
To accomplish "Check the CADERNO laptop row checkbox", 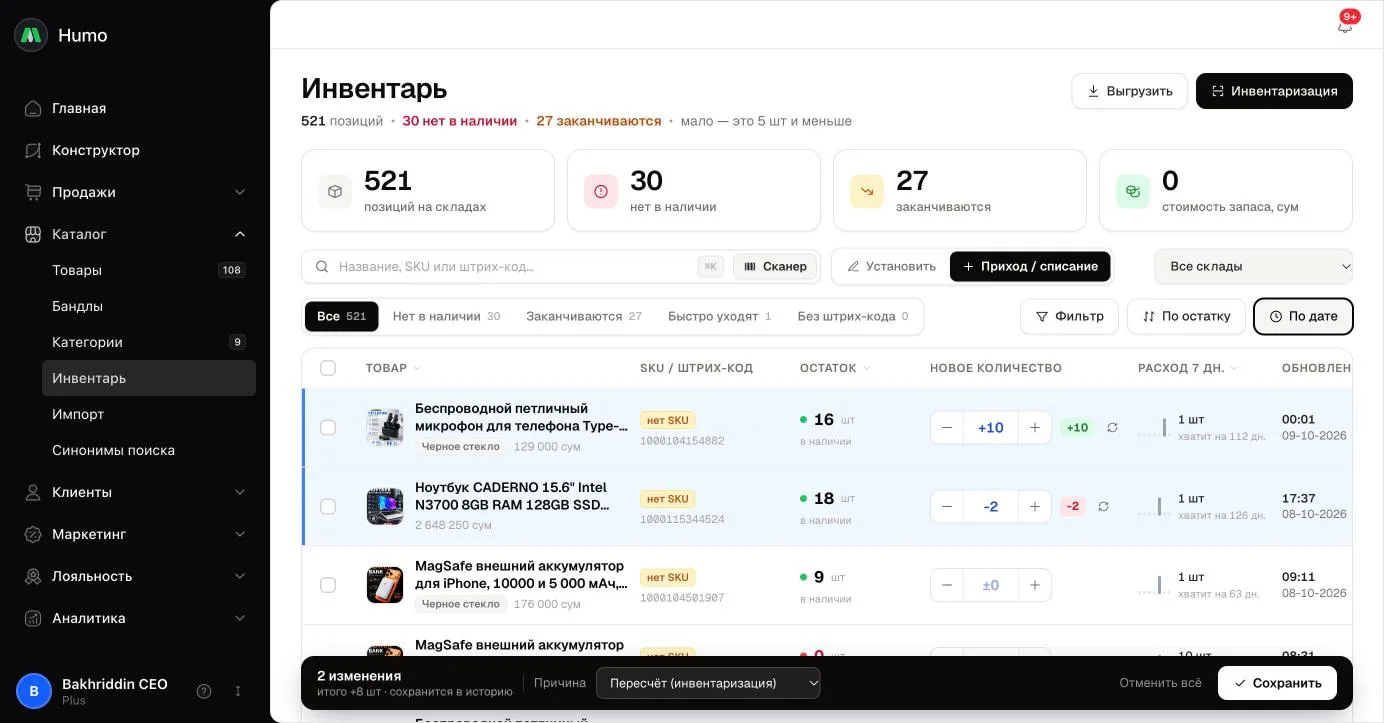I will tap(328, 507).
